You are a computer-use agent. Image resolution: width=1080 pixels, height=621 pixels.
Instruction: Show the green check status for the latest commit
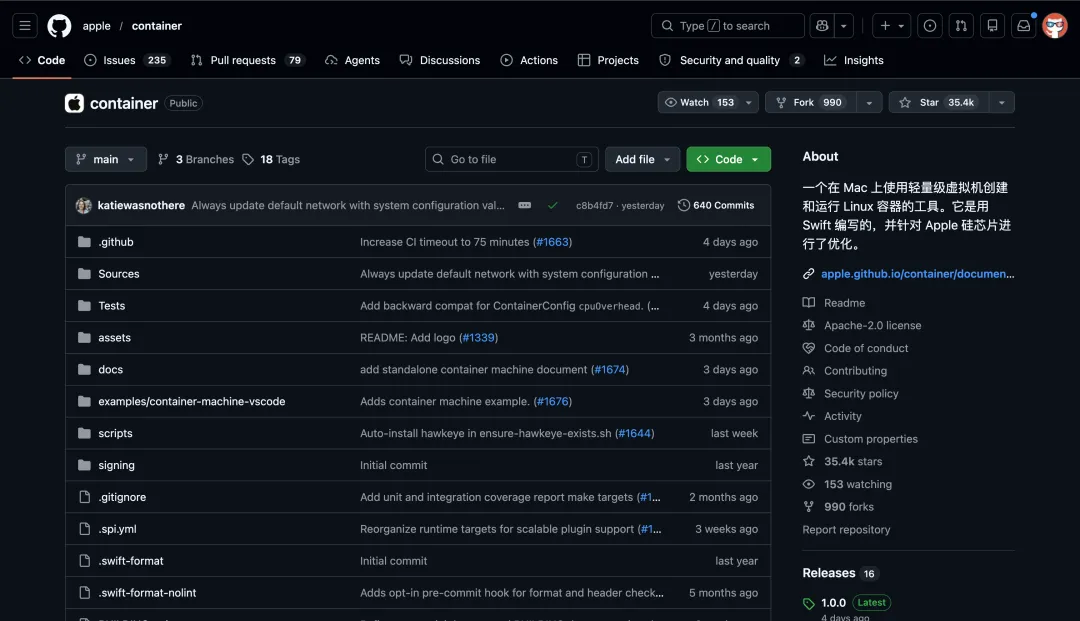tap(552, 205)
